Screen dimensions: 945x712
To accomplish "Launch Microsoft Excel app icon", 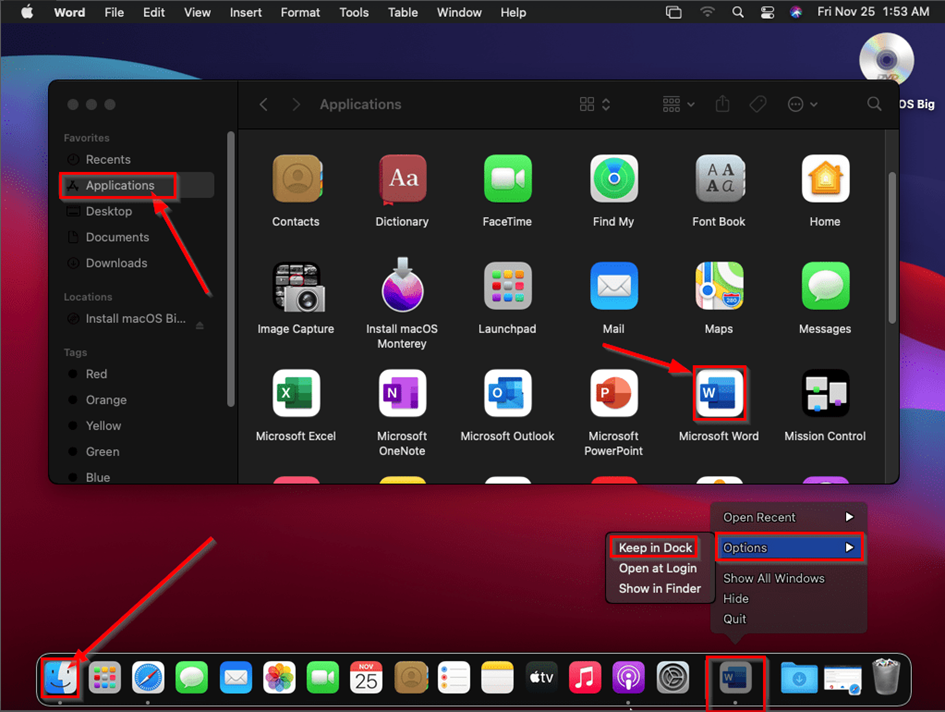I will [x=296, y=393].
